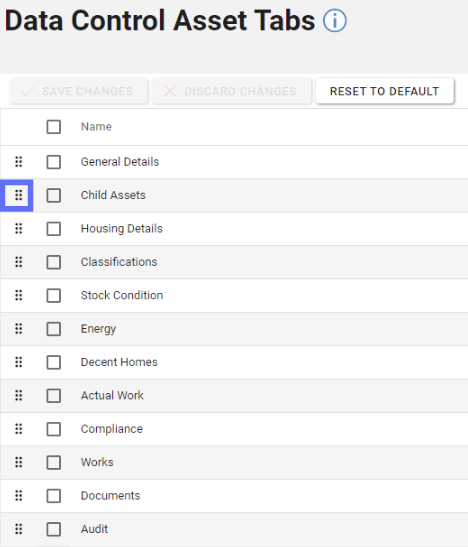Tick the select-all checkbox in Name header
The width and height of the screenshot is (468, 547).
click(x=54, y=127)
